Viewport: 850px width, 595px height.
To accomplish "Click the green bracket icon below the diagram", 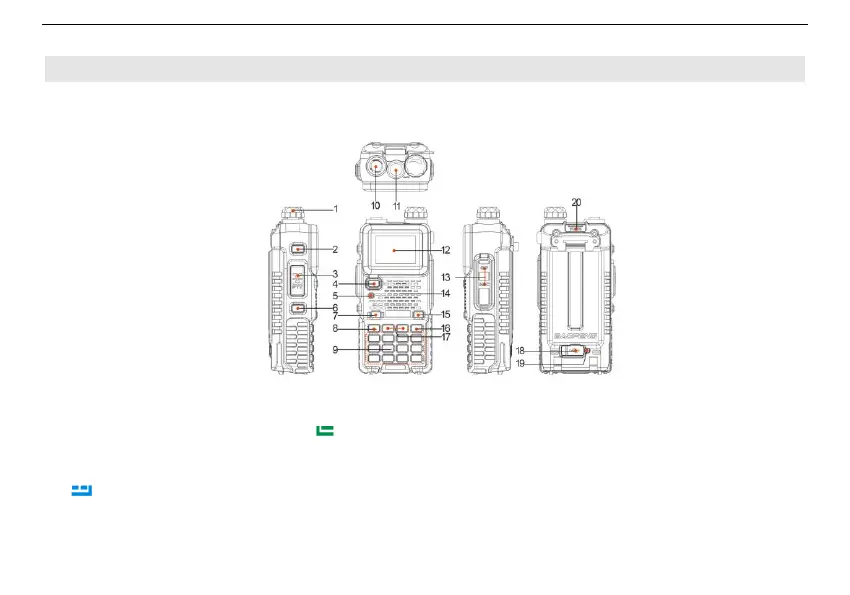I will (x=325, y=431).
